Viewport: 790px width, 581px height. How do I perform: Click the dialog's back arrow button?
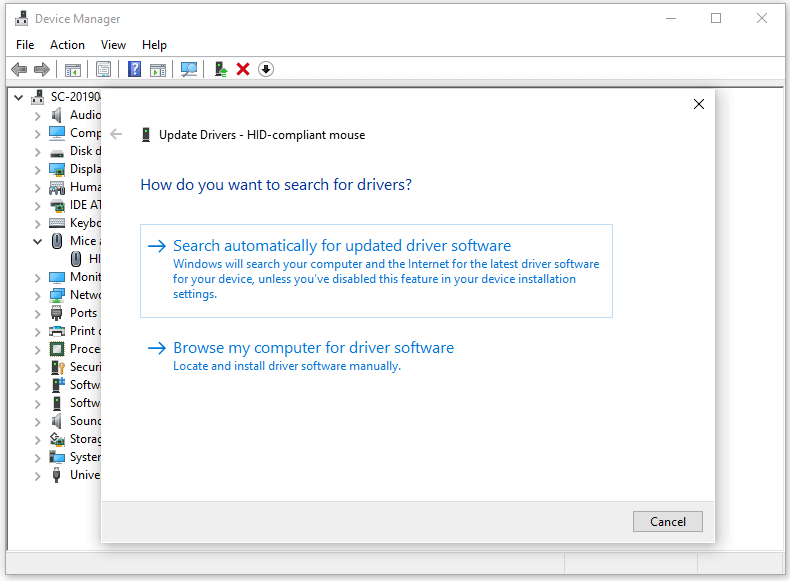[116, 134]
